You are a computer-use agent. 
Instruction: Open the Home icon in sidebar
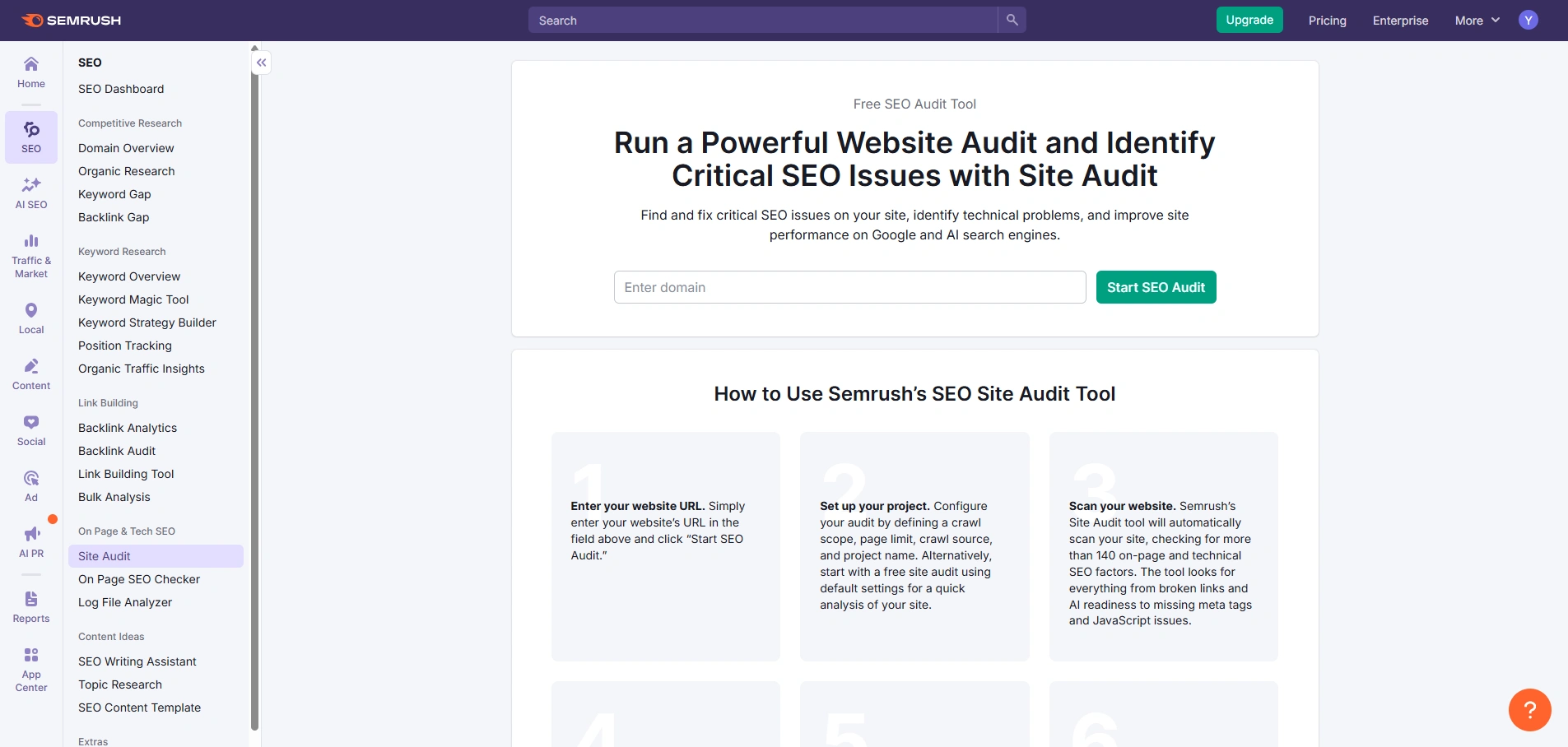click(x=31, y=64)
